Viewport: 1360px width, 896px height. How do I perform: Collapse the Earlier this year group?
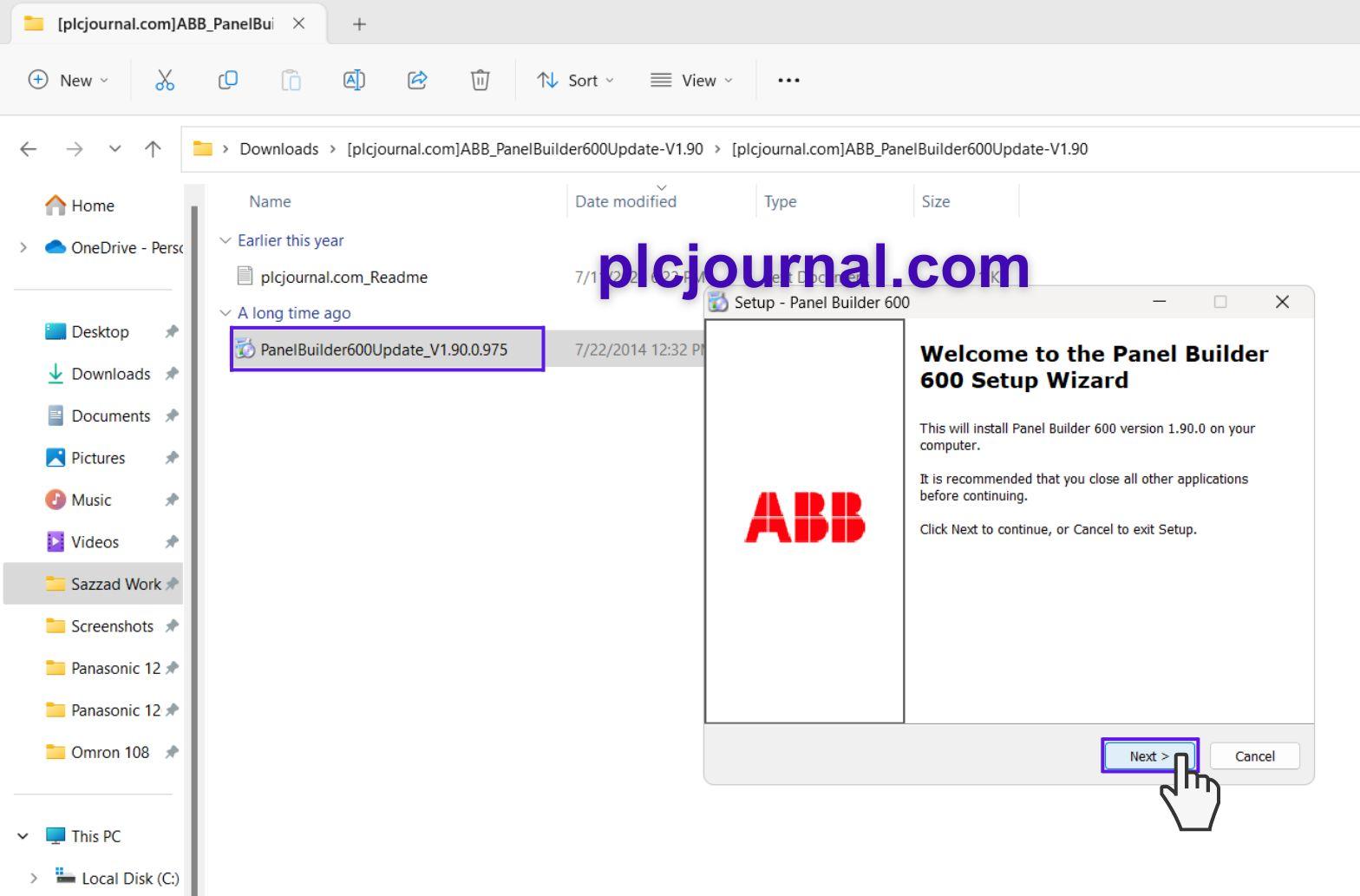click(226, 240)
